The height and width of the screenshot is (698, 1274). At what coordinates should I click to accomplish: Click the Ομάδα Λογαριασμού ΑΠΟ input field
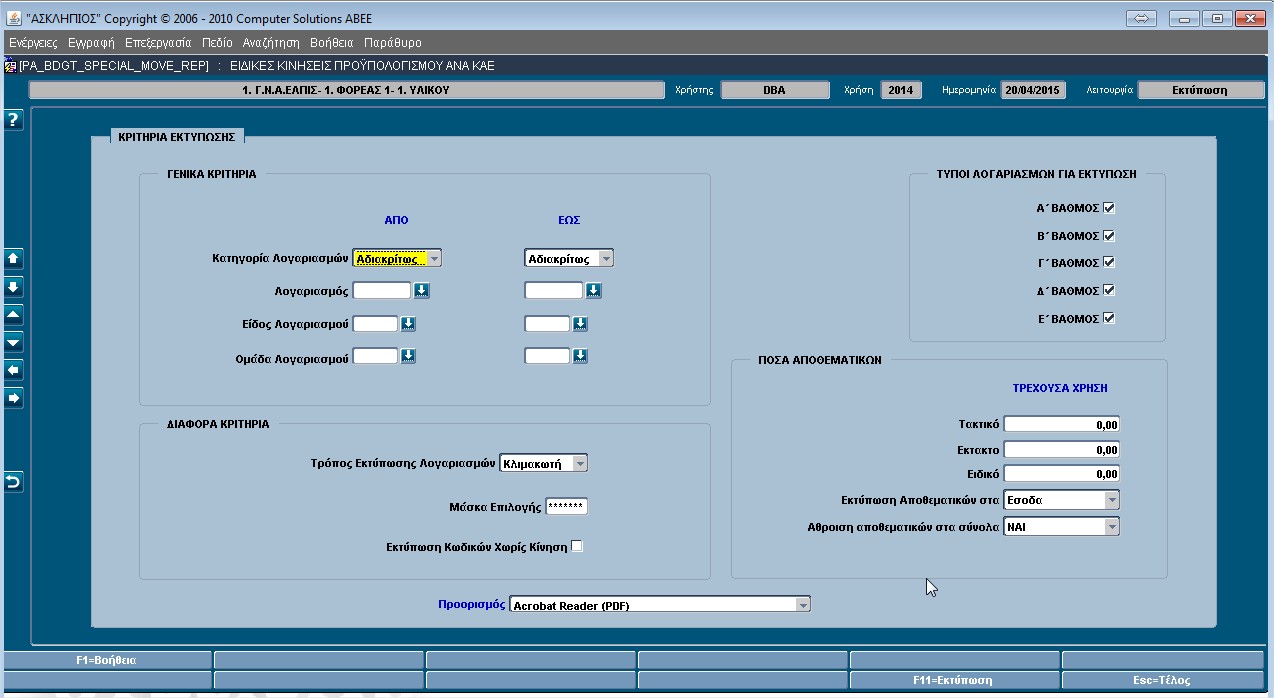tap(376, 356)
